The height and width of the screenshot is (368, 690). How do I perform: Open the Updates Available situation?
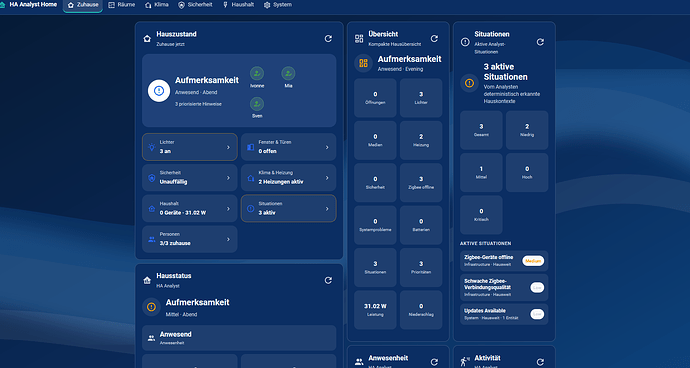[x=504, y=314]
